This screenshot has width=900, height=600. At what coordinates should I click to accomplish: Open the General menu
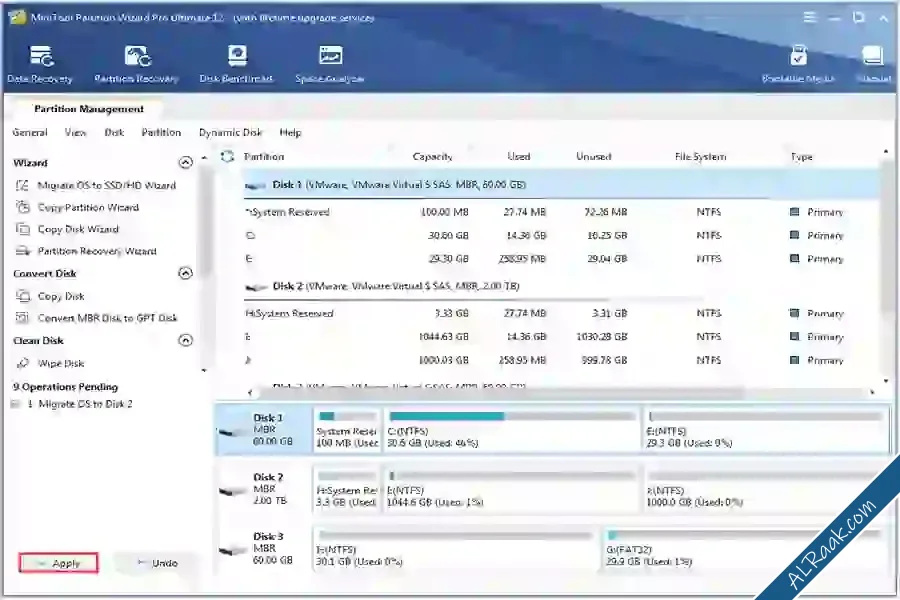pyautogui.click(x=30, y=132)
